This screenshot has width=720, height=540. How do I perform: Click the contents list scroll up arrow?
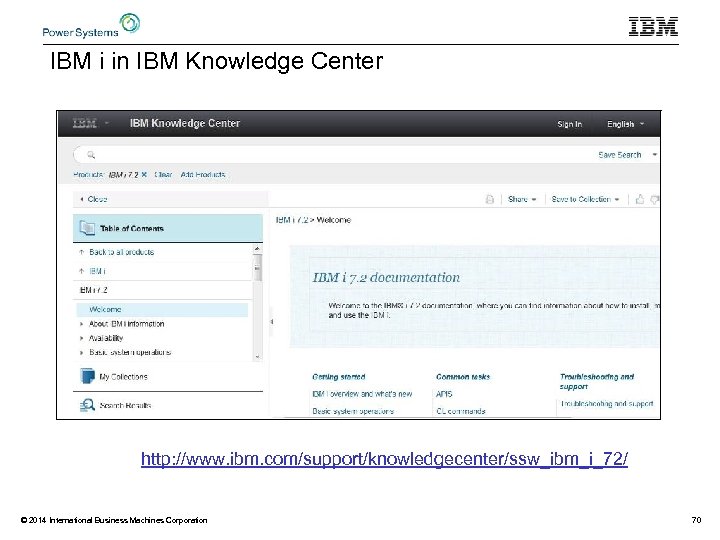click(257, 248)
